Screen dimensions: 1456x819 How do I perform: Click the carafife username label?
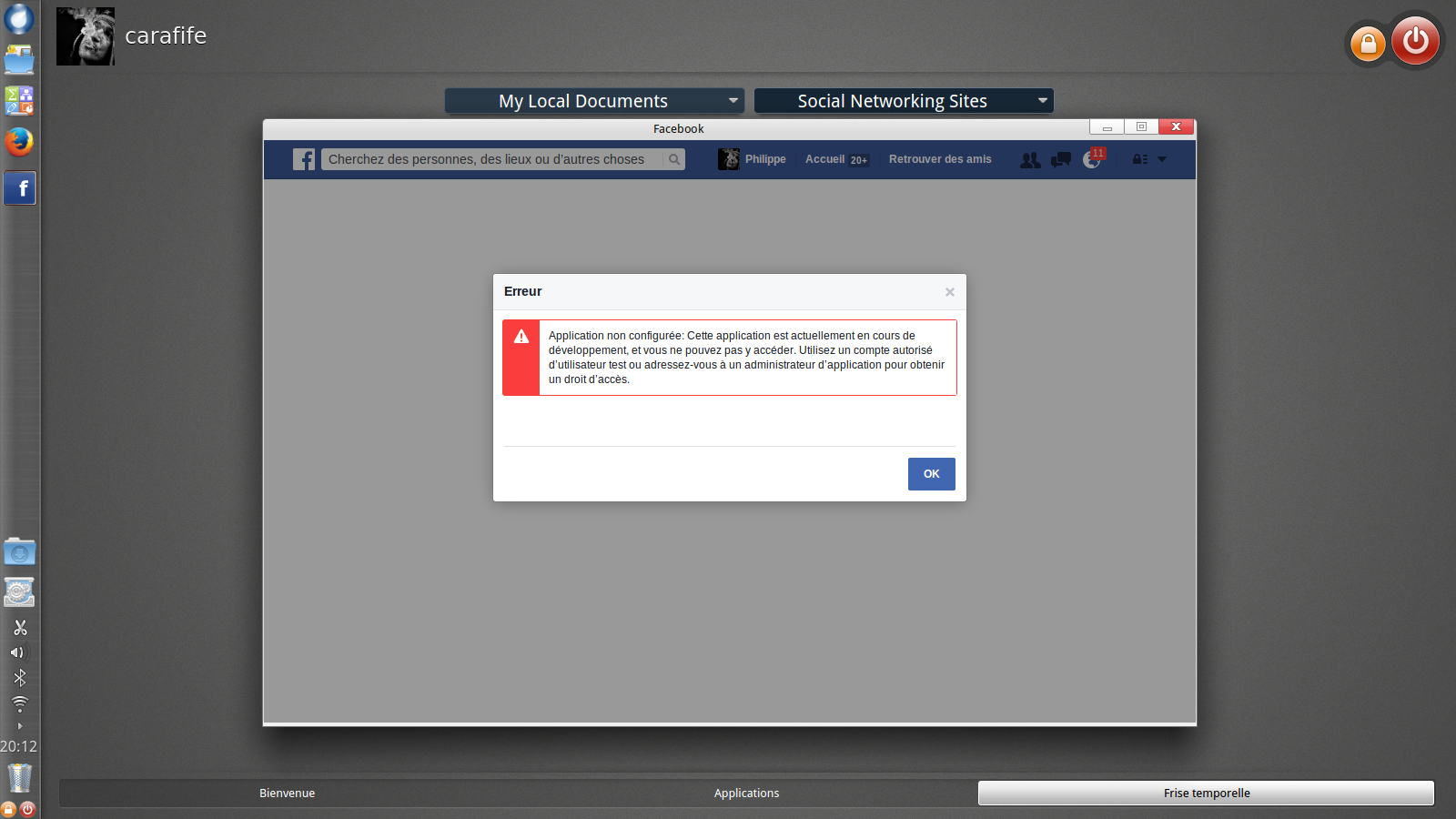coord(166,35)
